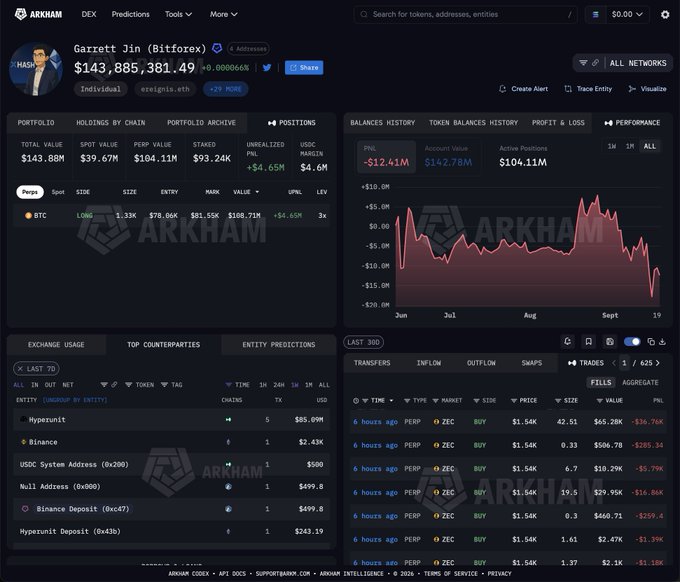Click the link icon beside All Networks
Viewport: 680px width, 582px height.
click(595, 63)
